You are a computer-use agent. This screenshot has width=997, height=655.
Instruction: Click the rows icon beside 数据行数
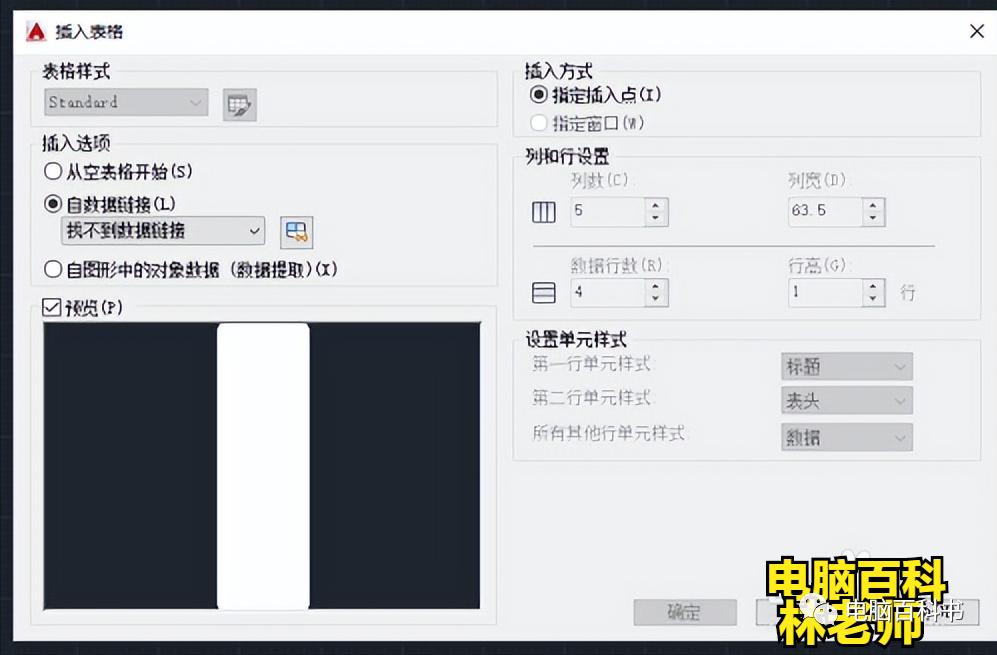(x=543, y=291)
